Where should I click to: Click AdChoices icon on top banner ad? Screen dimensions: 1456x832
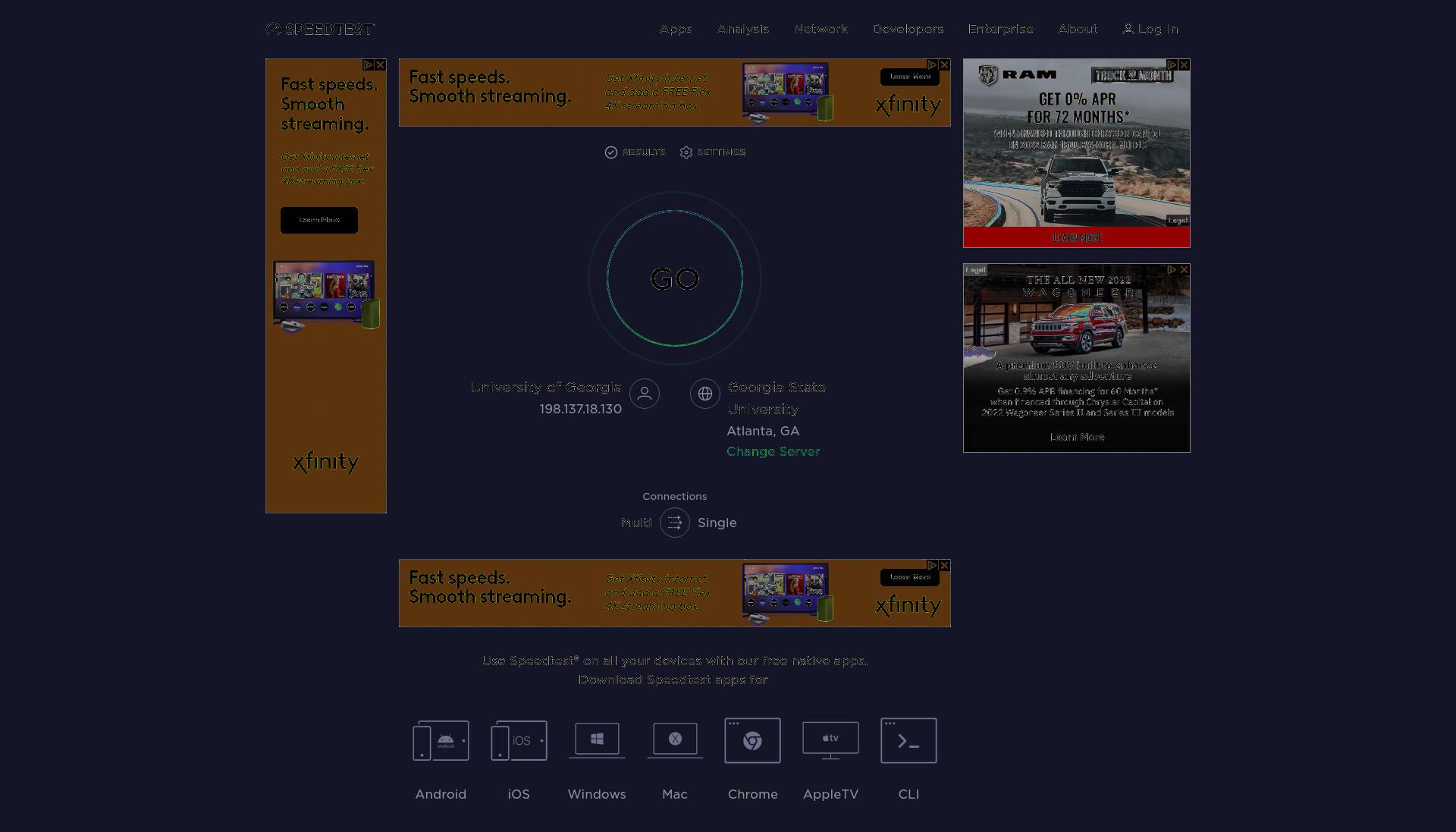933,65
